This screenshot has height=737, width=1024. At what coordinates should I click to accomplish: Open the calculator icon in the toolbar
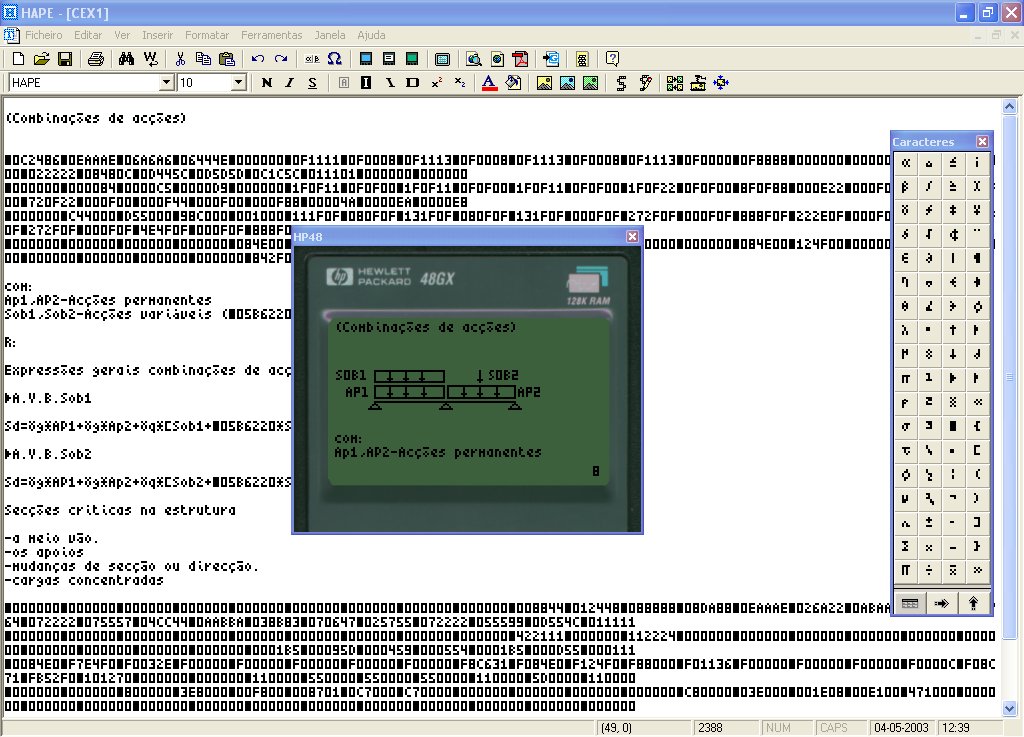click(x=582, y=59)
